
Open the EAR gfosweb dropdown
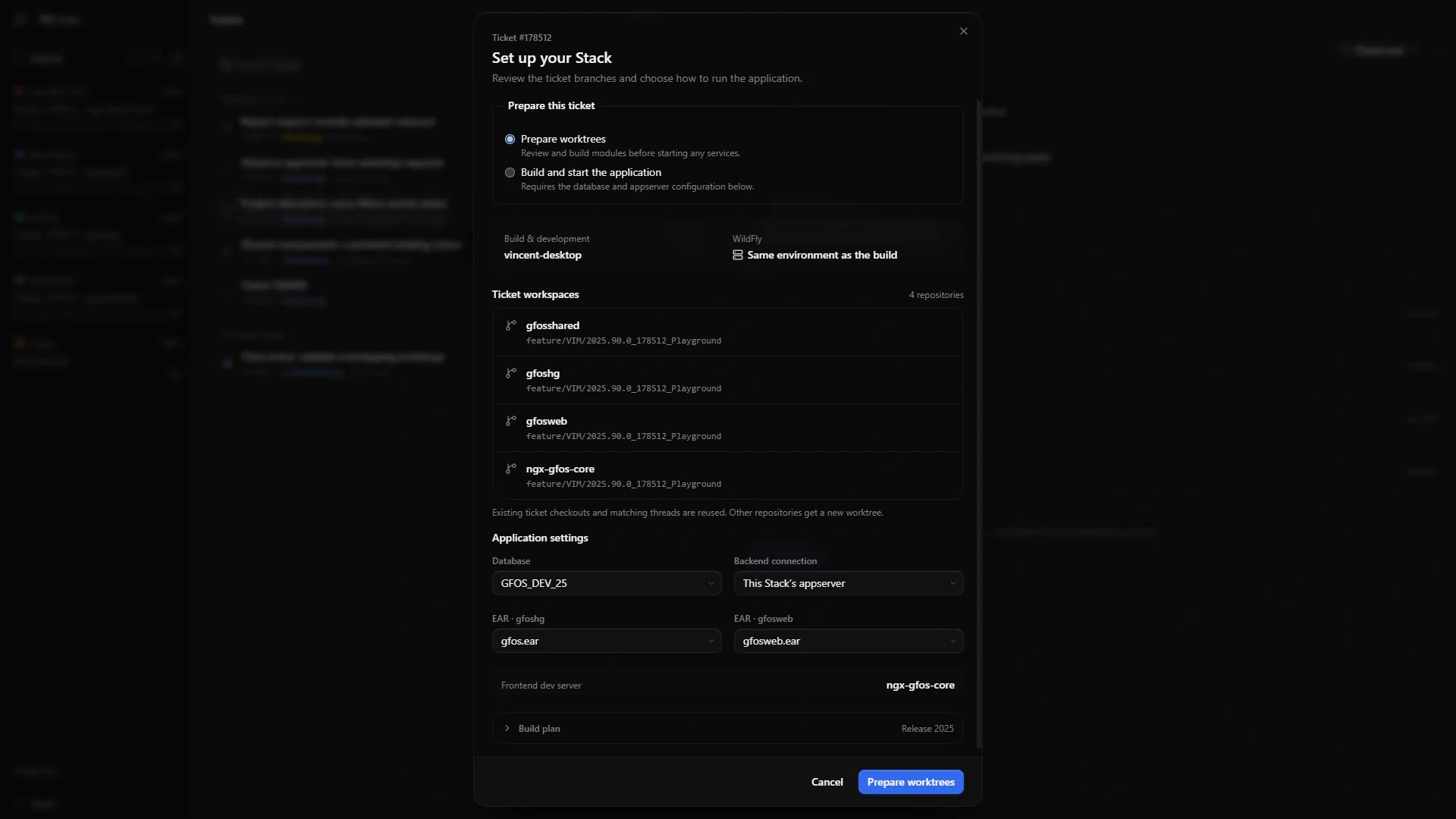pos(849,641)
